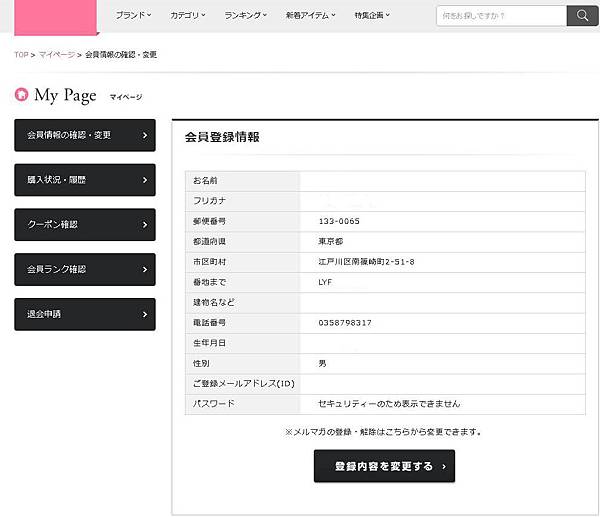Click the フリガナ row label
600x517 pixels.
click(x=209, y=201)
